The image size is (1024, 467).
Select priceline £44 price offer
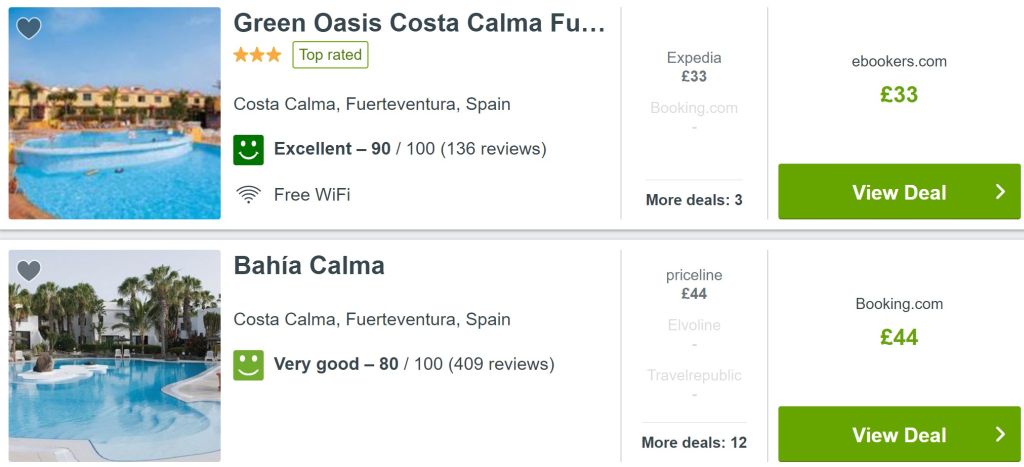694,284
